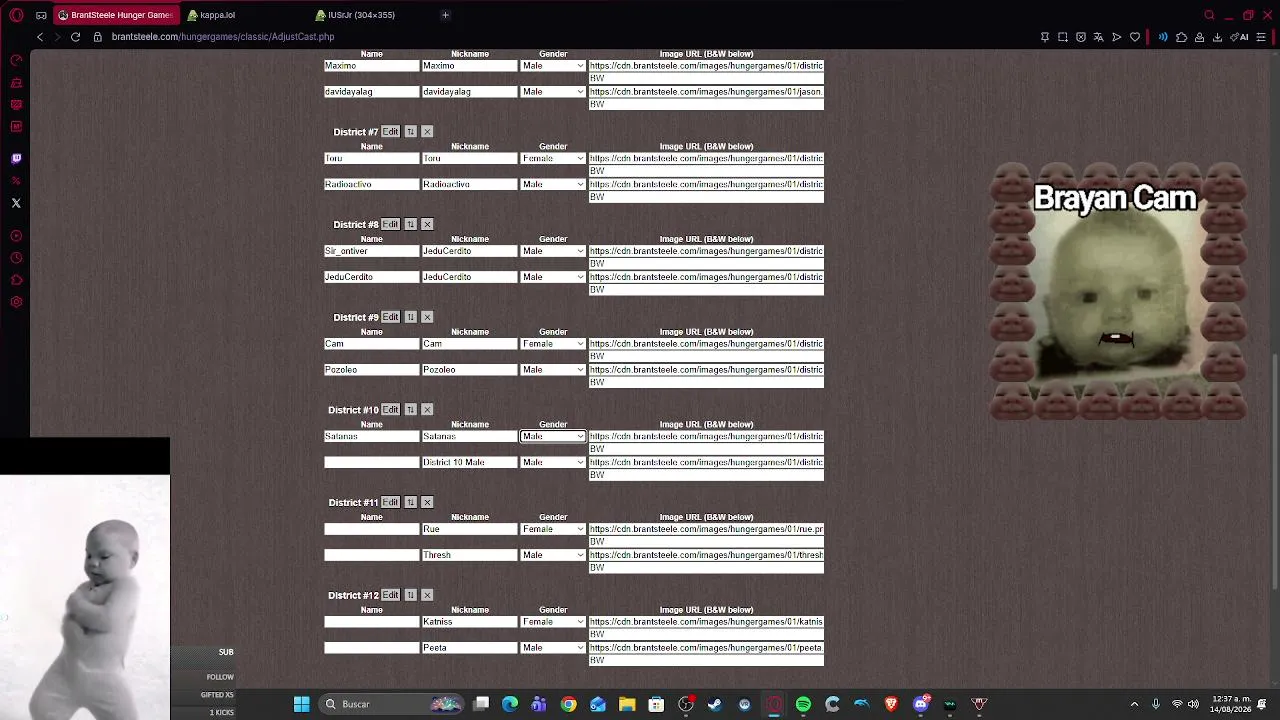Open Discord from the taskbar

(x=921, y=704)
